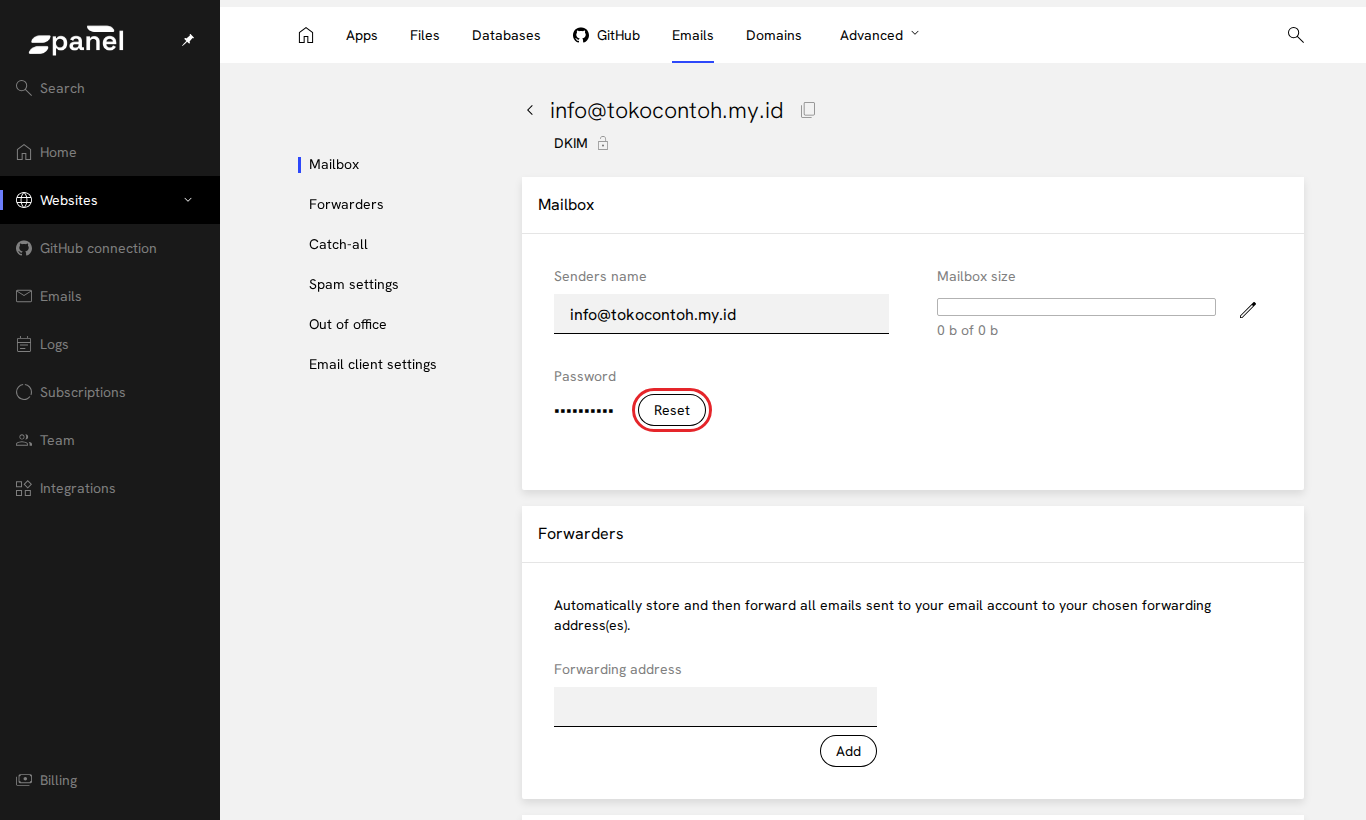Open the Advanced dropdown menu
The width and height of the screenshot is (1366, 820).
pyautogui.click(x=879, y=35)
